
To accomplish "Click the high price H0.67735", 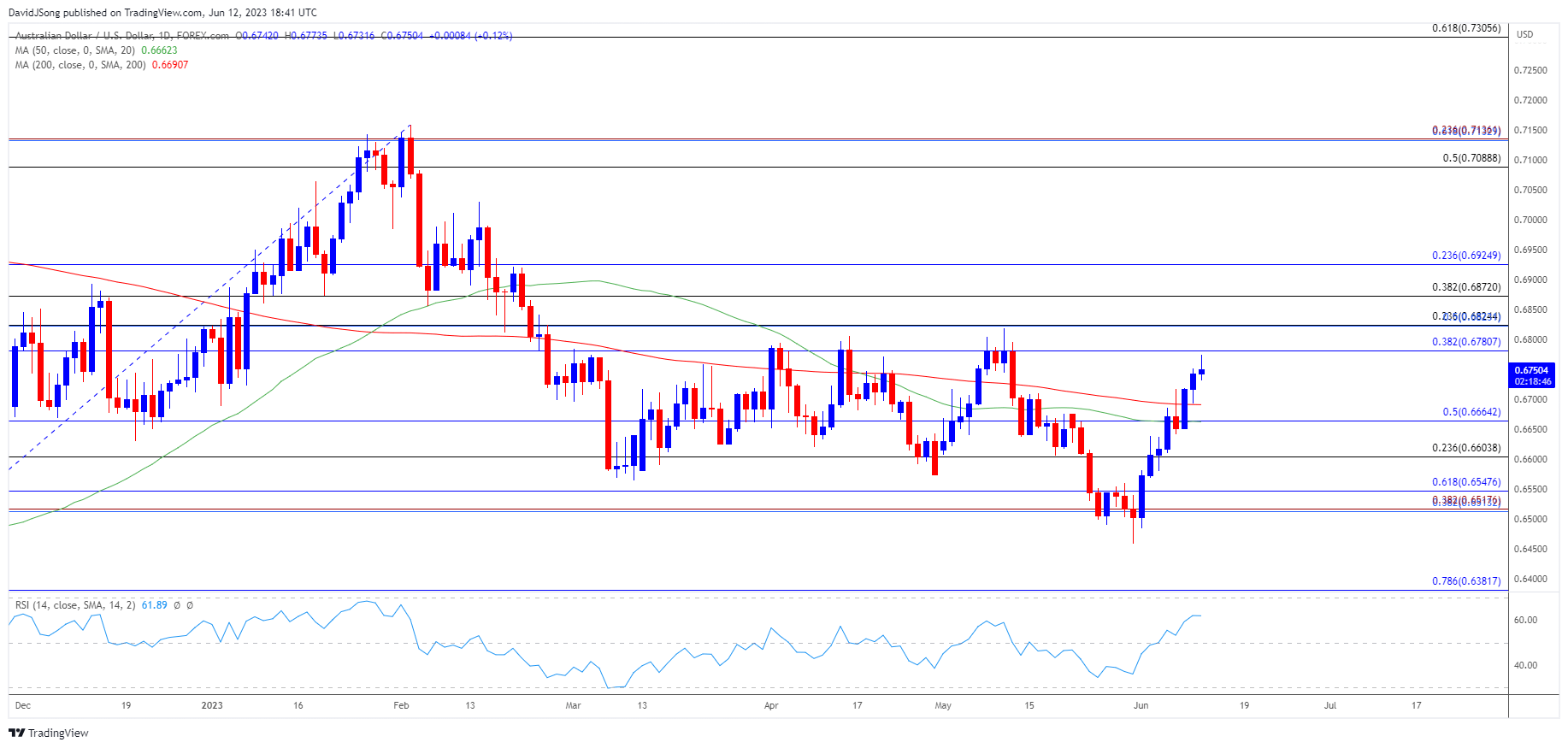I will (306, 36).
